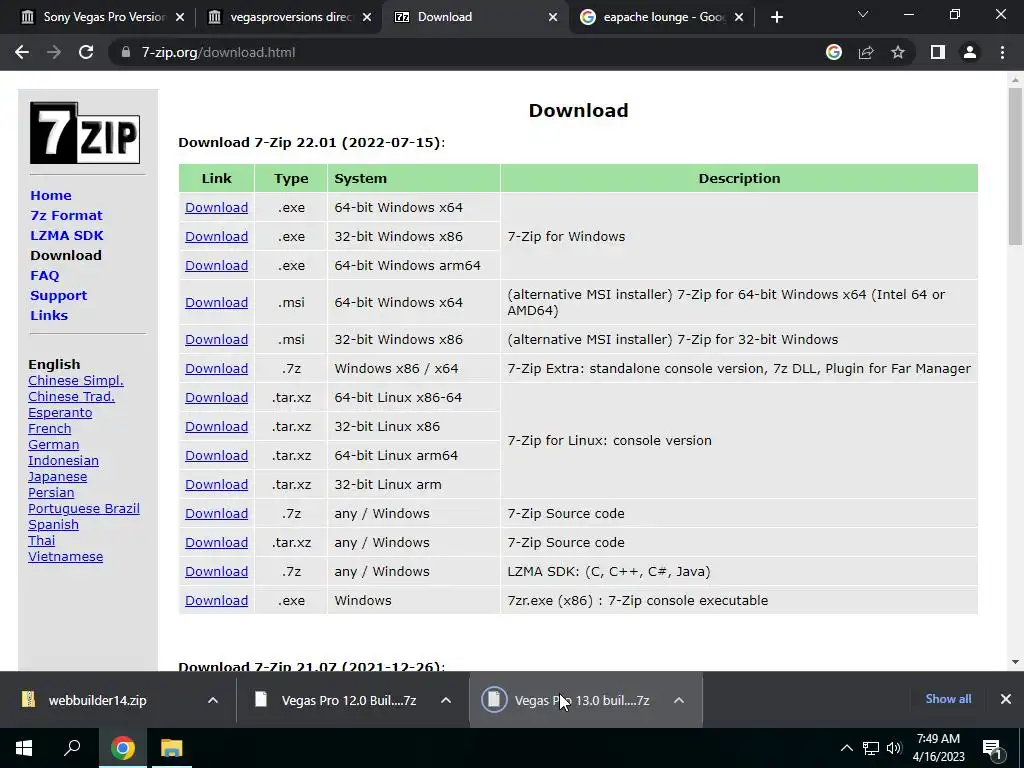Open Vegas Pro 12.0 downloaded file
The width and height of the screenshot is (1024, 768).
349,700
